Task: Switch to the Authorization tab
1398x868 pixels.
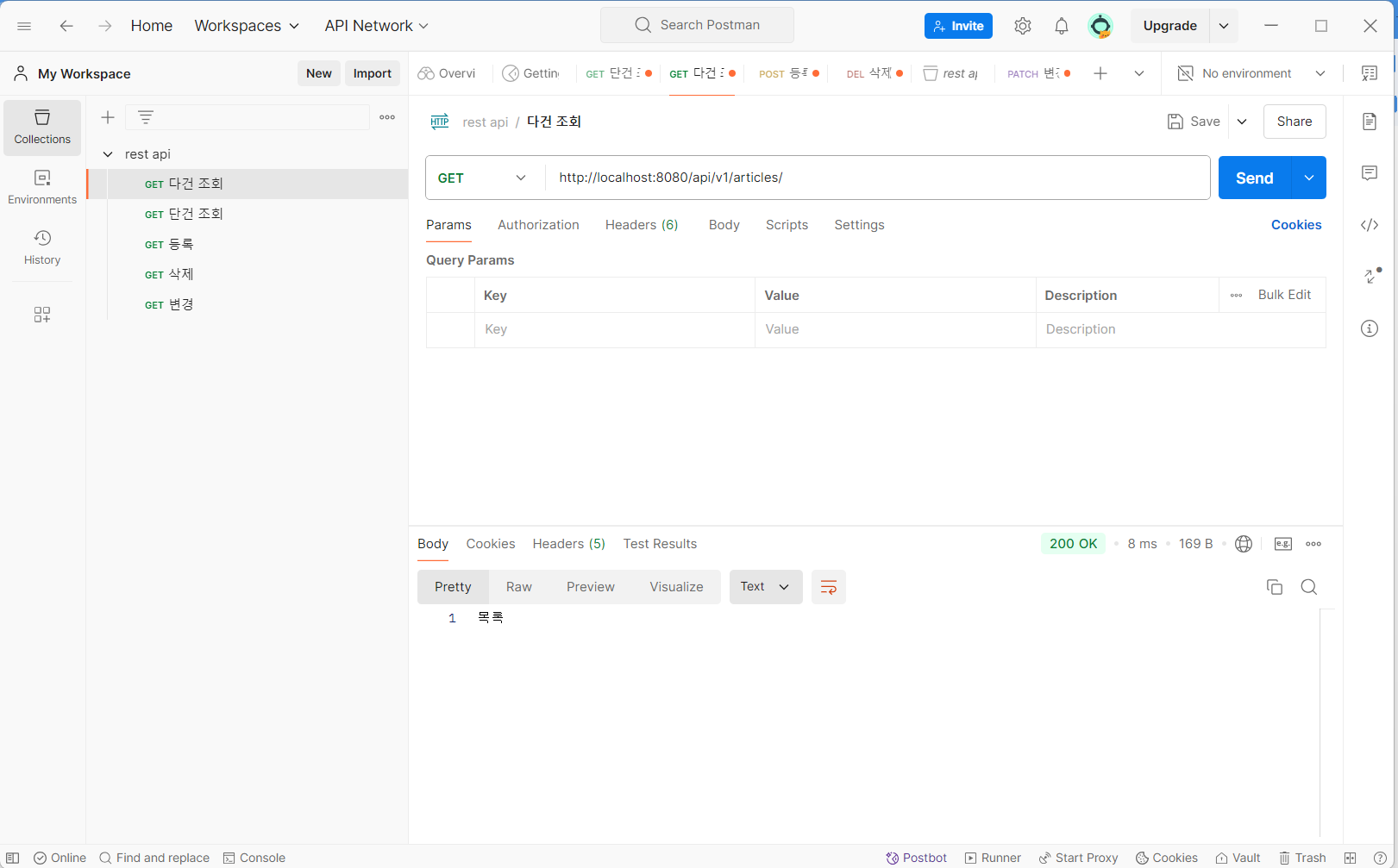Action: (x=538, y=225)
